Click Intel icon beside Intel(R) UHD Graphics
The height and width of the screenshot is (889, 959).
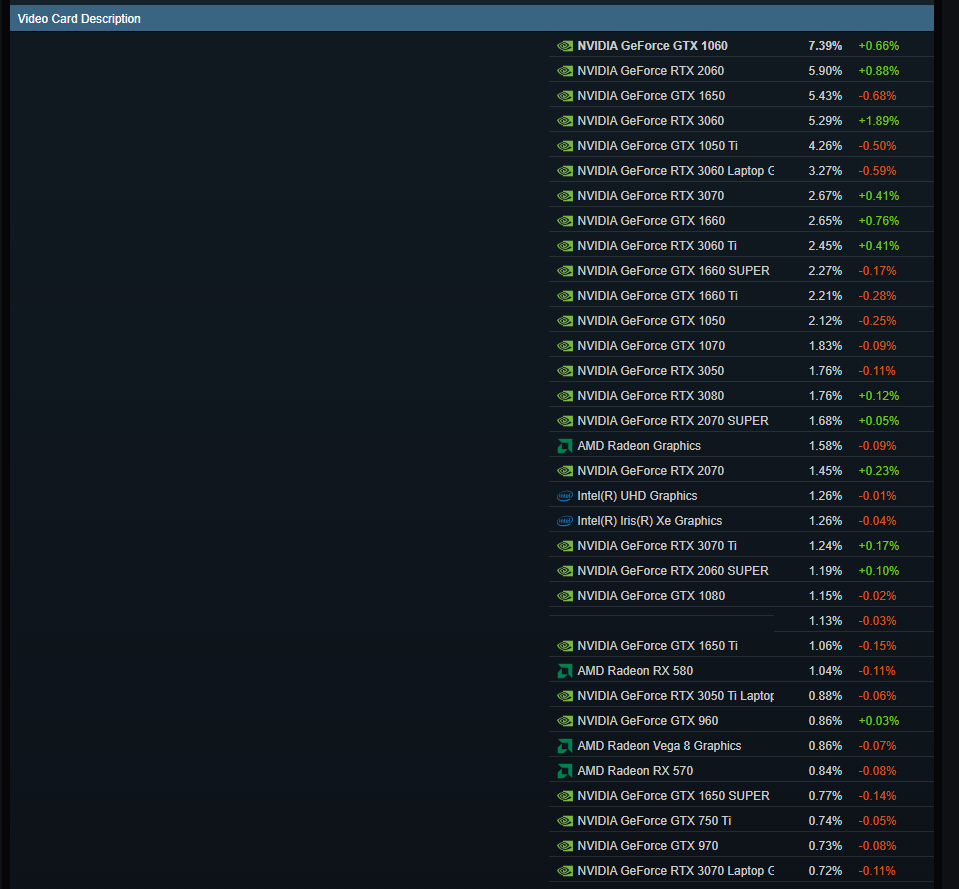(565, 496)
